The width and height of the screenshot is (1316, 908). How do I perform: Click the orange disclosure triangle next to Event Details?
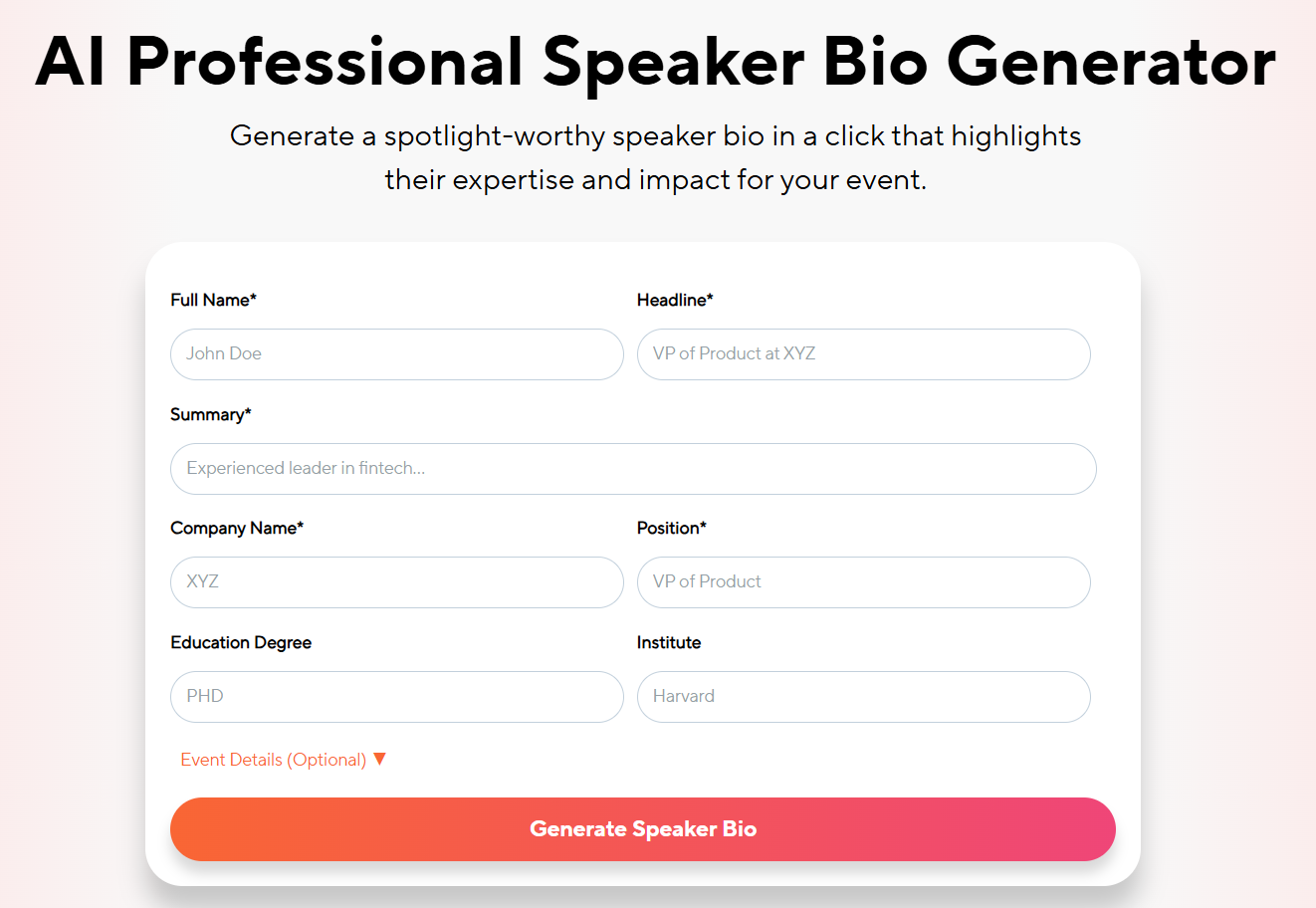pos(379,759)
